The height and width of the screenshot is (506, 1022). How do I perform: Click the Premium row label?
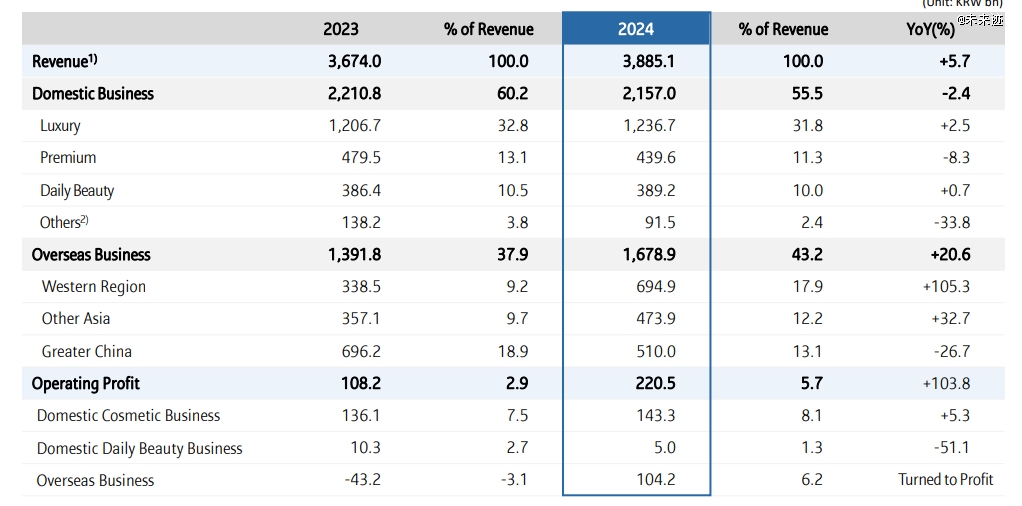[x=68, y=157]
